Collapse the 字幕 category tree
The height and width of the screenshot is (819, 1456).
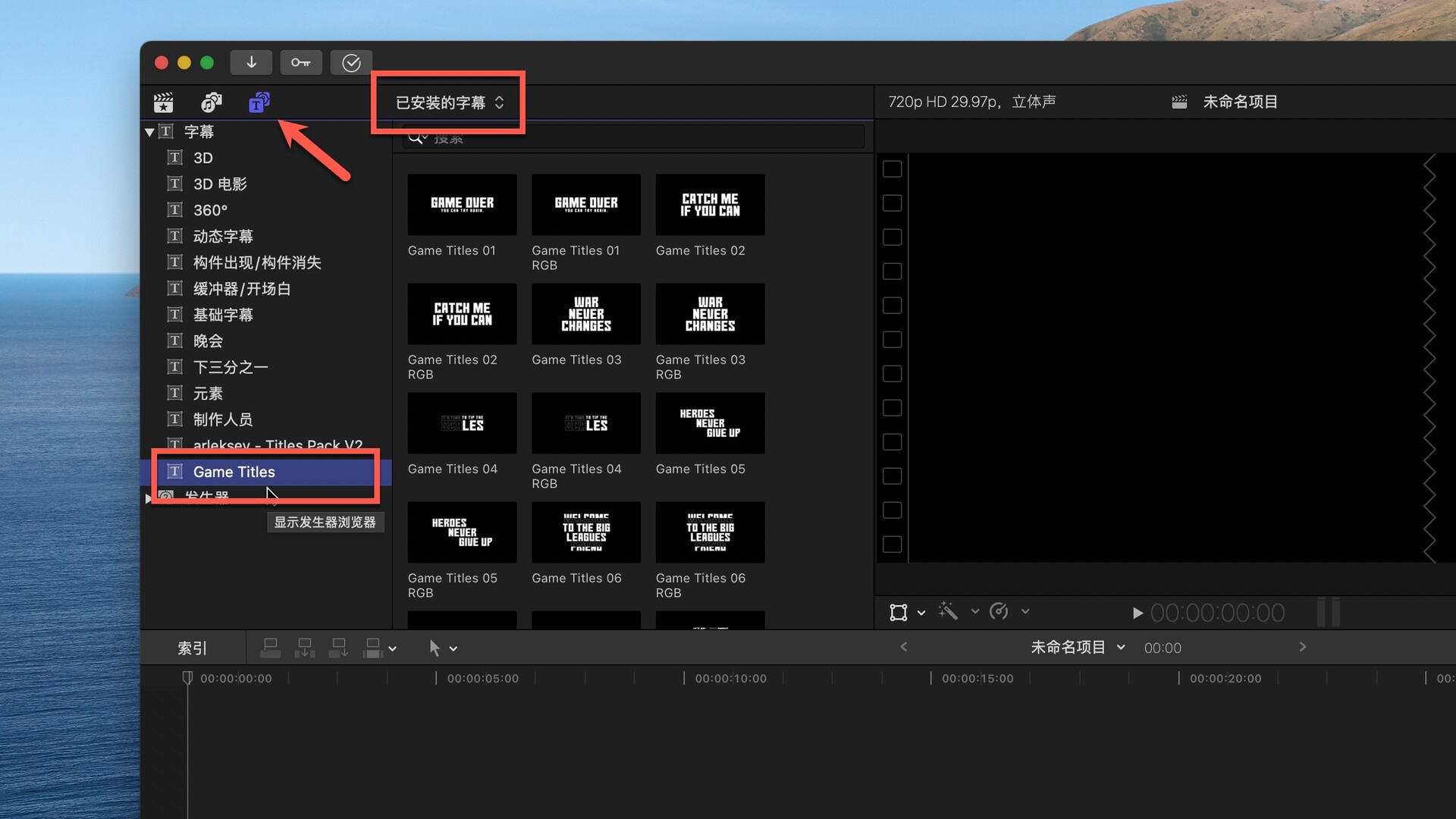click(149, 132)
